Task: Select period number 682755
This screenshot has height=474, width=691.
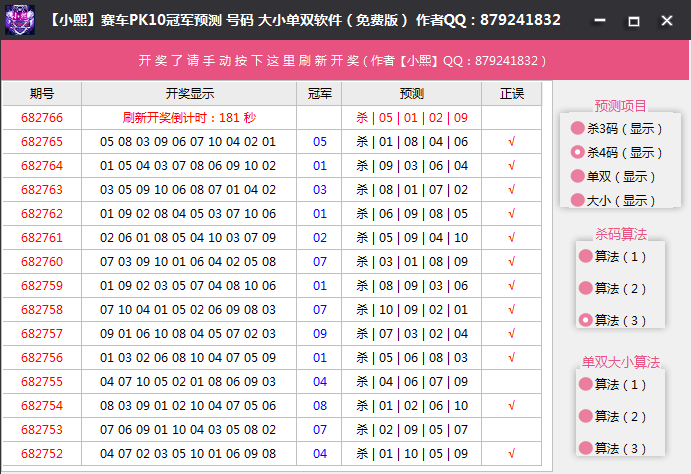Action: click(x=42, y=381)
